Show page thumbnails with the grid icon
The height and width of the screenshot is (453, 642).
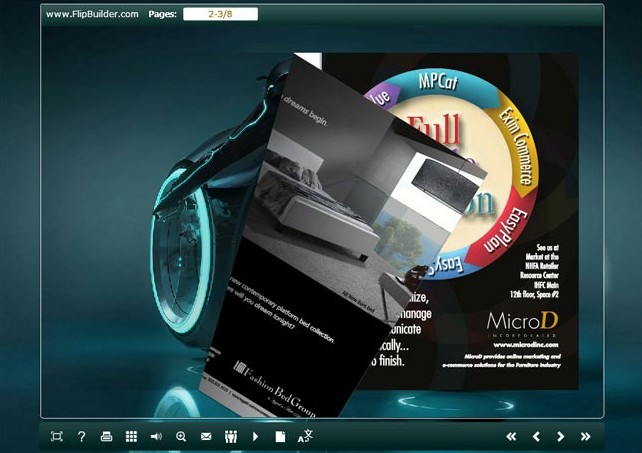pos(131,436)
